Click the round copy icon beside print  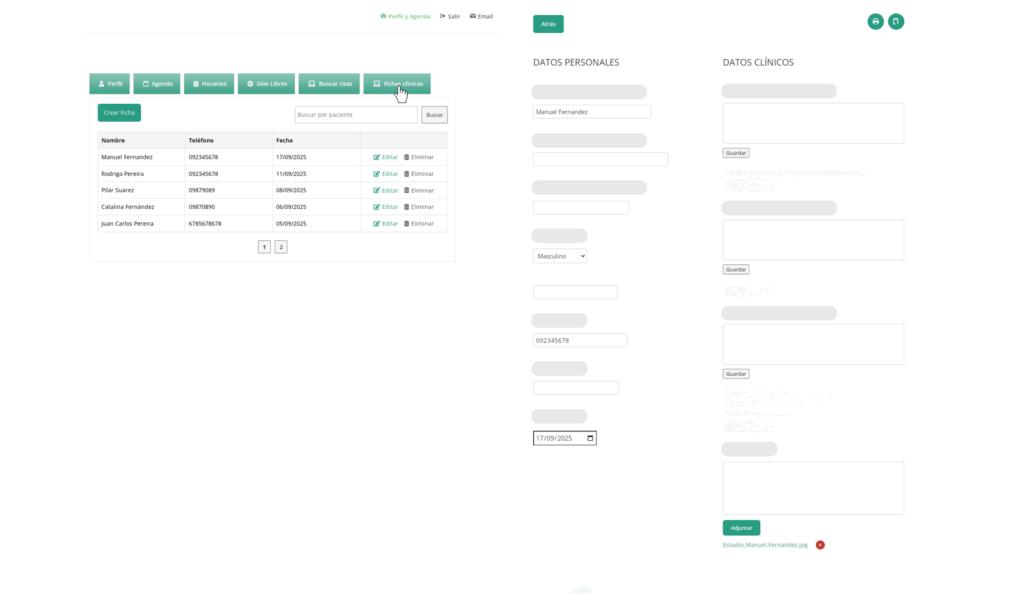pyautogui.click(x=896, y=21)
